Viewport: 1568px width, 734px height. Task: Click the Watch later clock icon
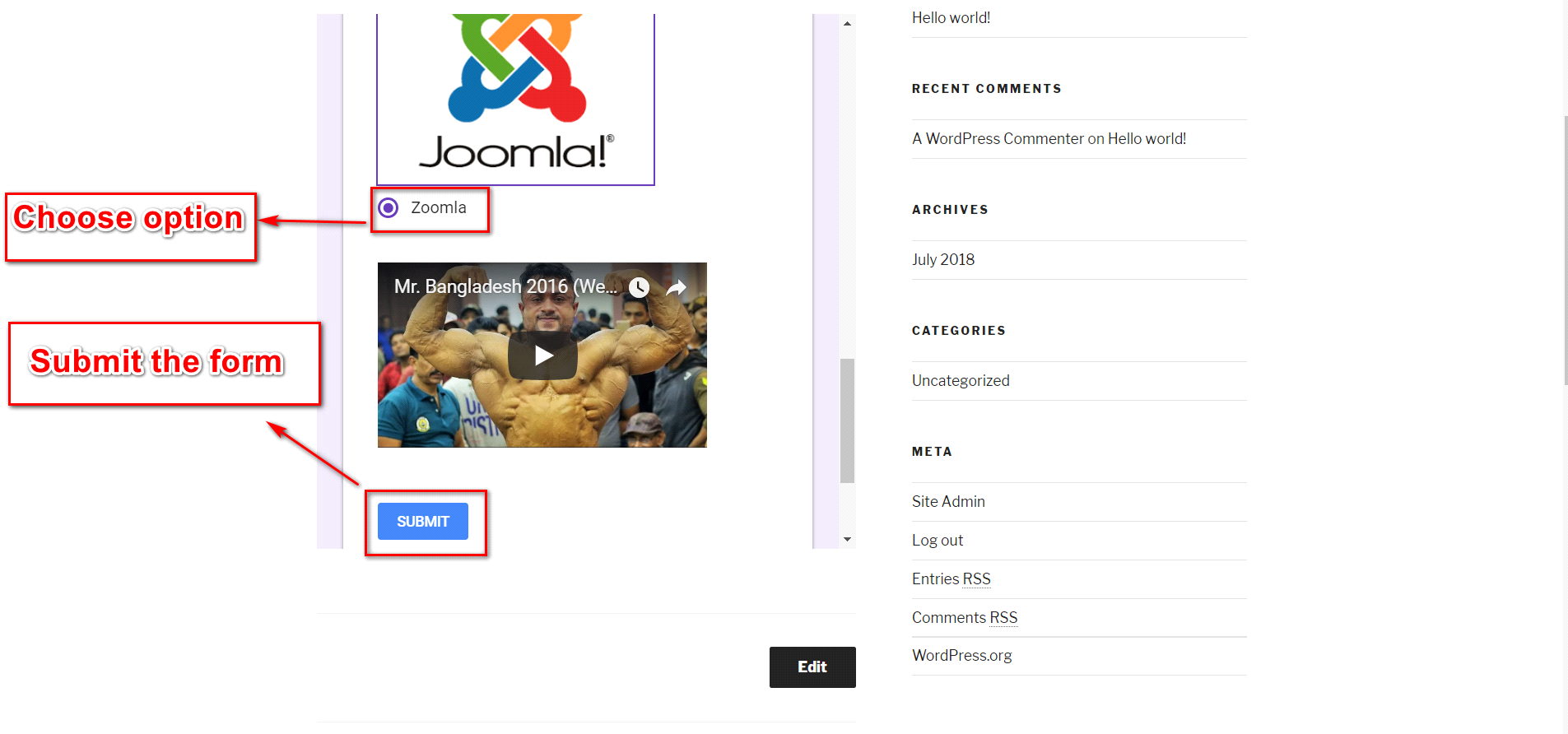click(640, 287)
